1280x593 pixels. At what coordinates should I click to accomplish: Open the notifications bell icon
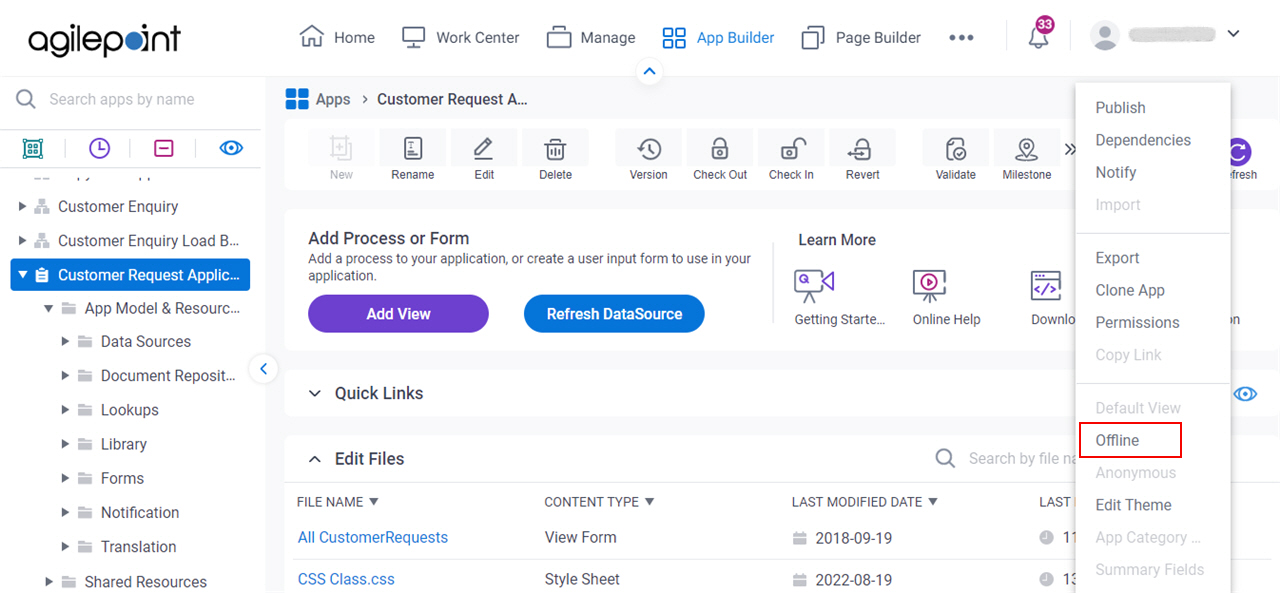[1039, 37]
